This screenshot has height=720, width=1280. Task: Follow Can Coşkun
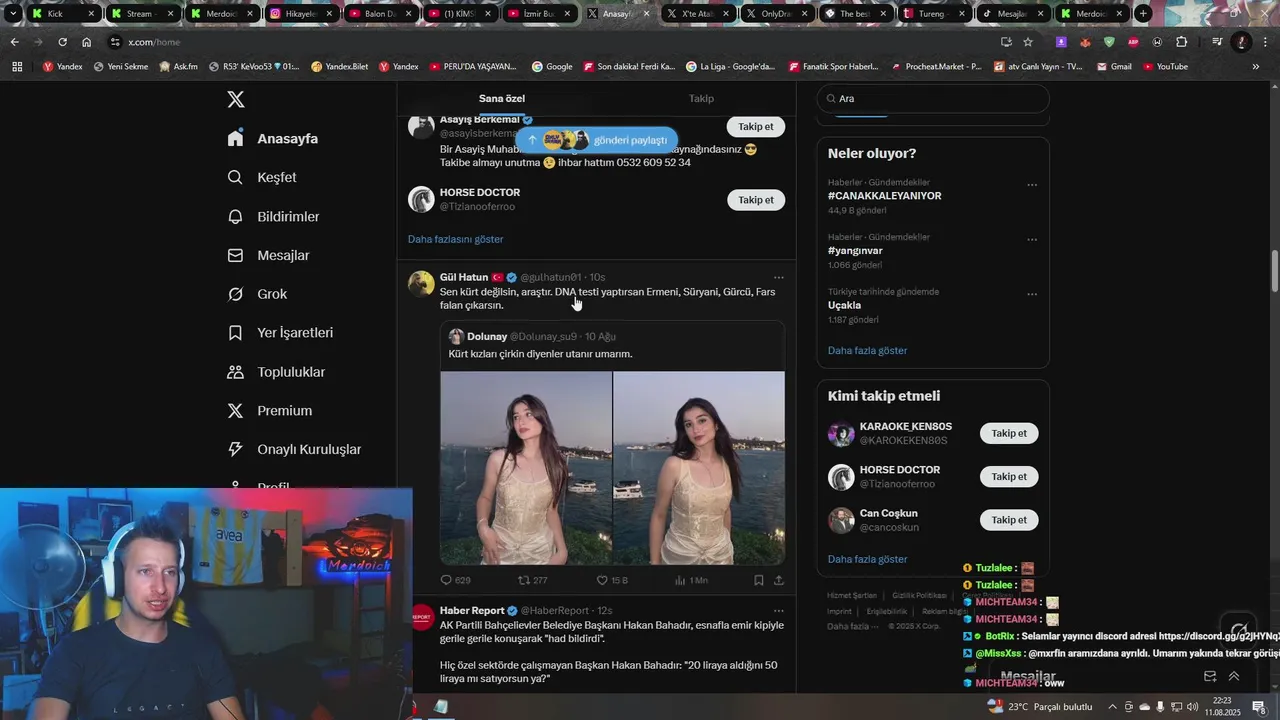(x=1009, y=520)
